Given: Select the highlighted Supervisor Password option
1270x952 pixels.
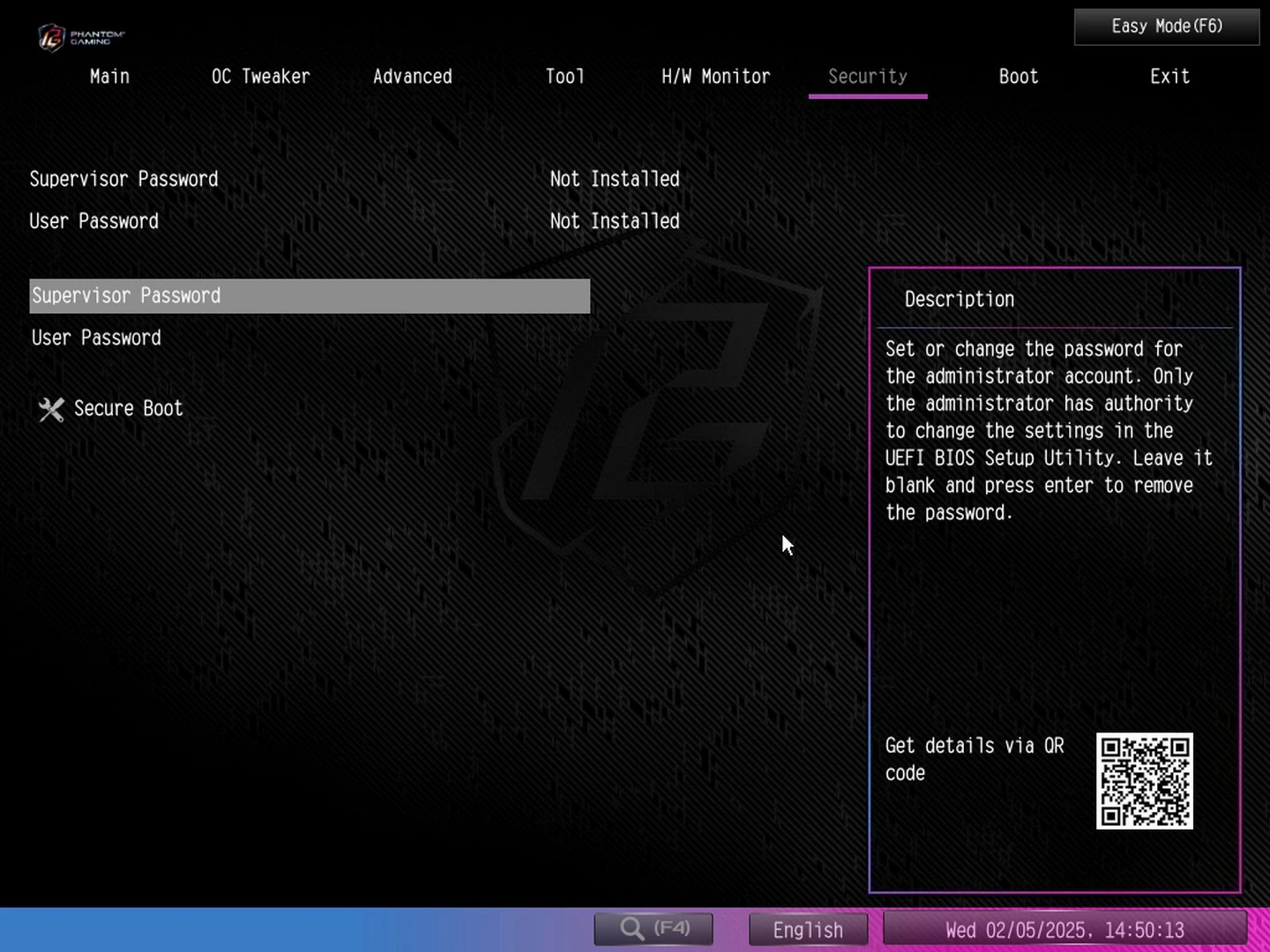Looking at the screenshot, I should pyautogui.click(x=309, y=296).
